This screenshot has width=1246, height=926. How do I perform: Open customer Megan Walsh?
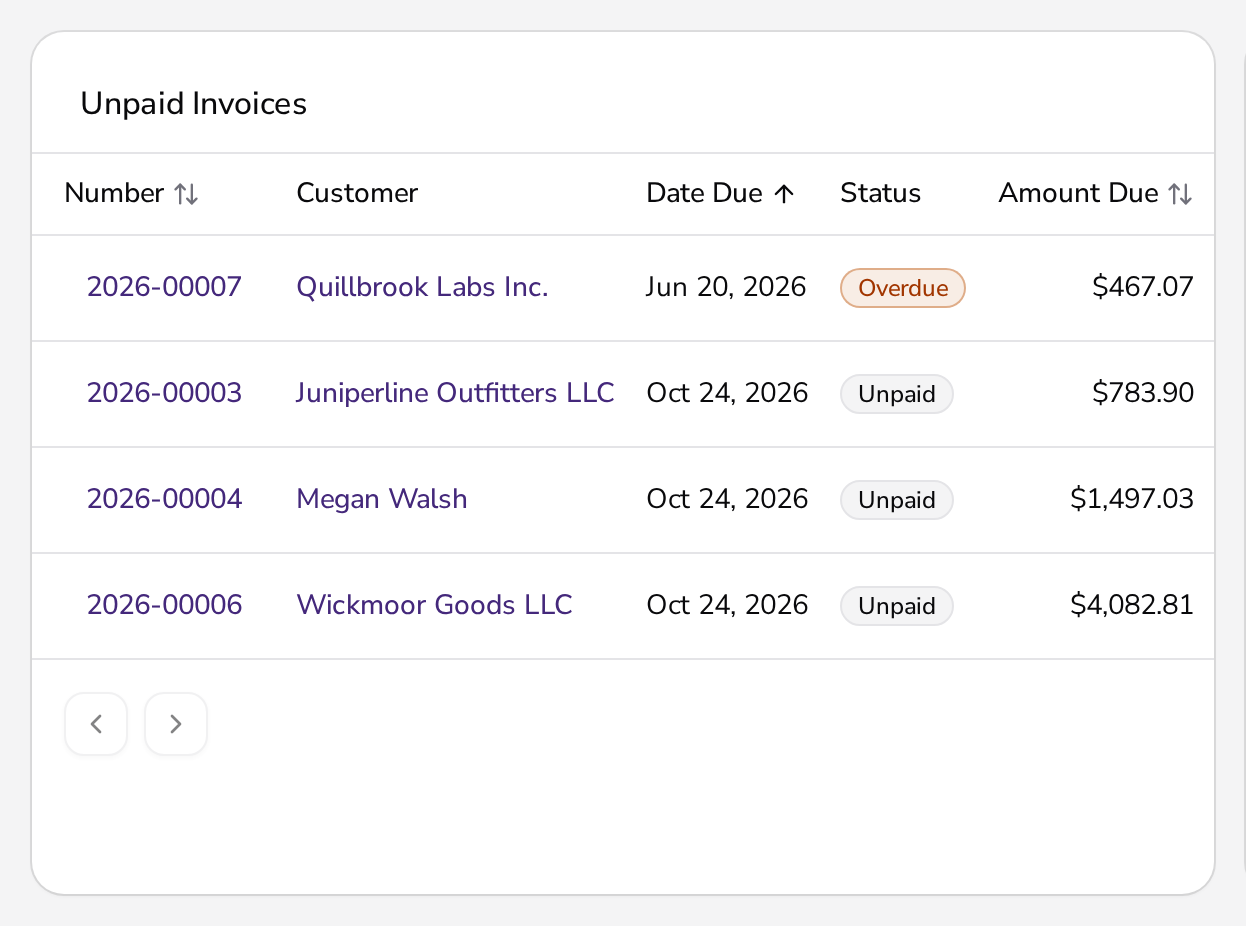point(382,500)
